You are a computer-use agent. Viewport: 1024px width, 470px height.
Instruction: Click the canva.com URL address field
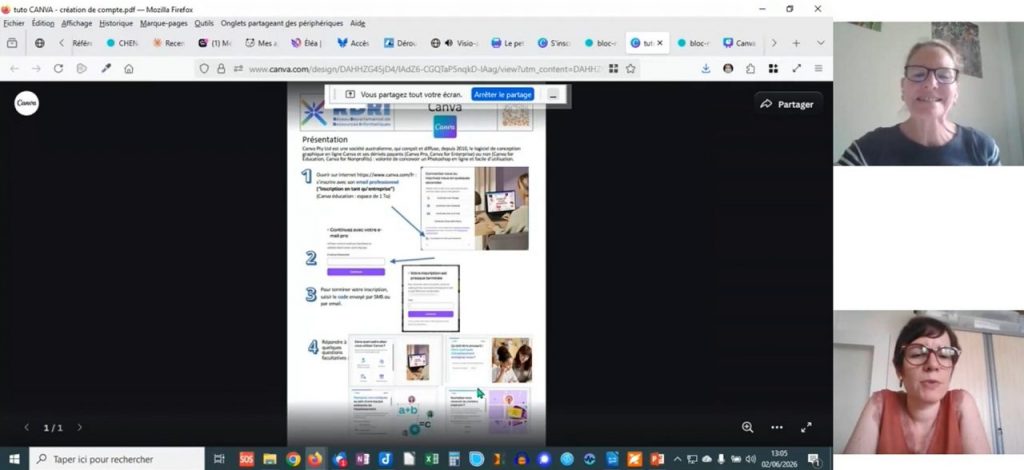(x=424, y=69)
